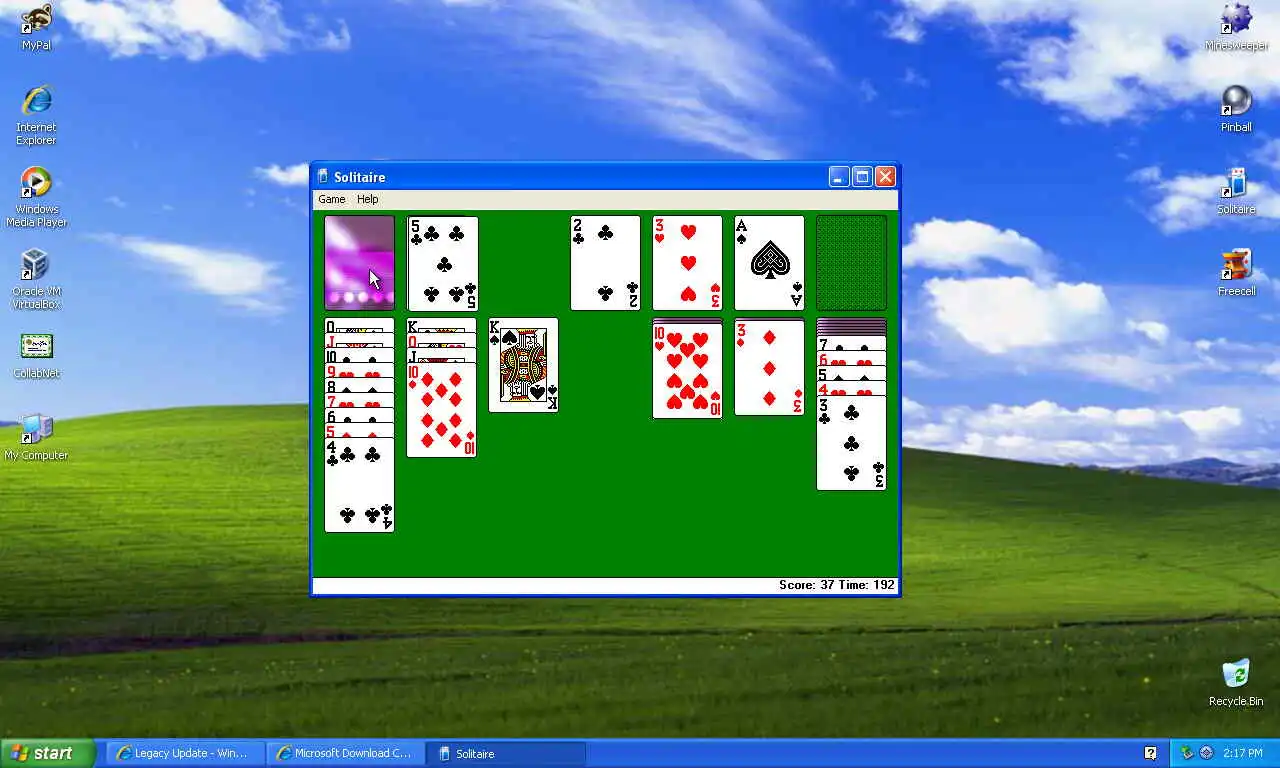Select the red 9 in the tableau

click(x=359, y=371)
